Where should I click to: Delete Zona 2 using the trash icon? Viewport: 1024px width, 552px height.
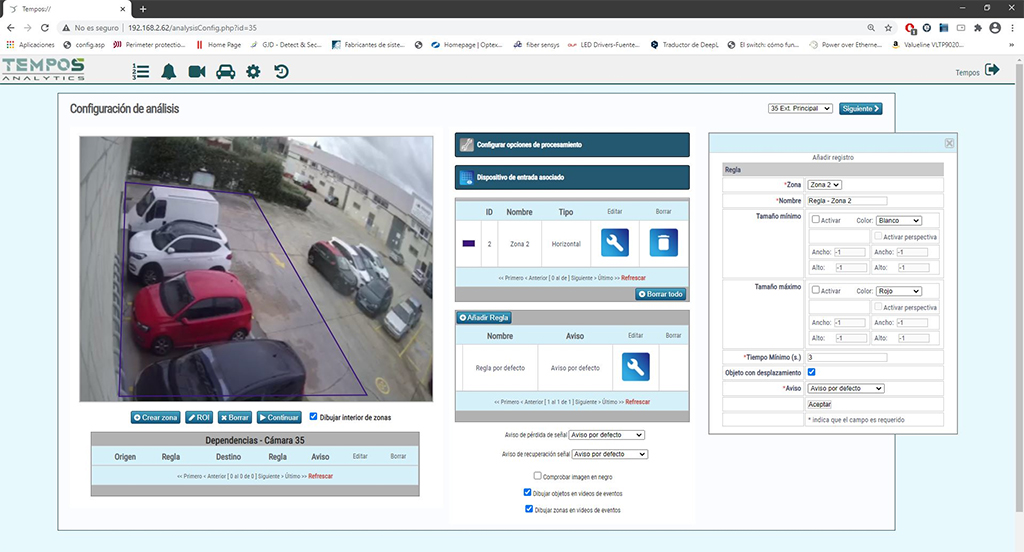coord(663,243)
